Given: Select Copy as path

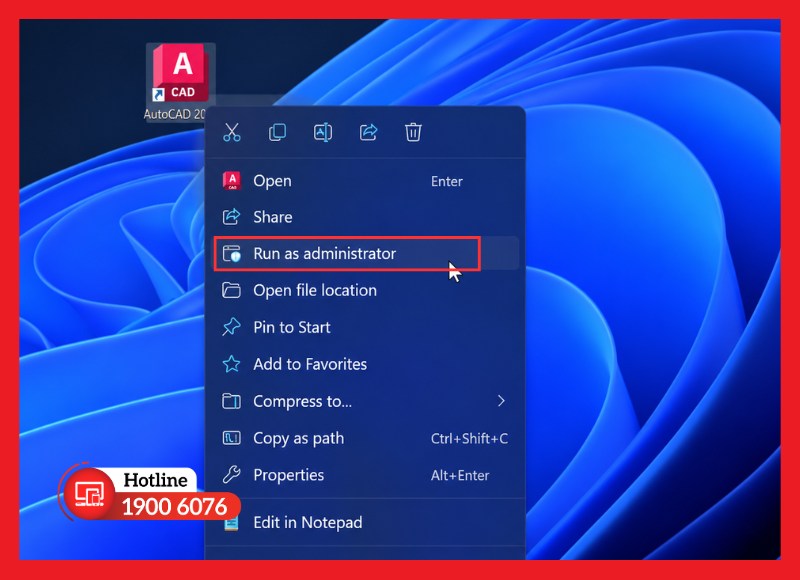Looking at the screenshot, I should tap(367, 438).
